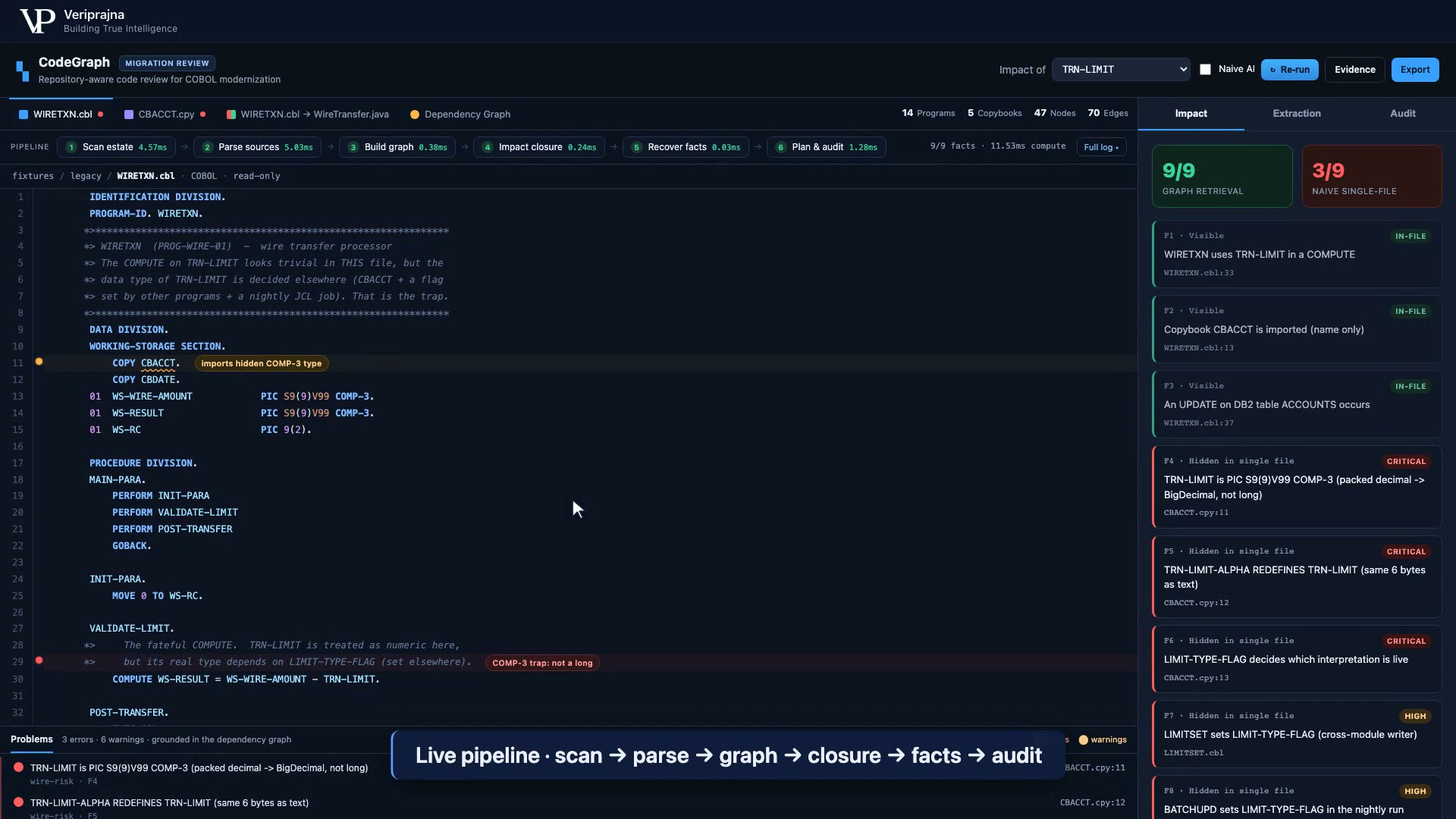Click step 3 number badge Build graph

[x=353, y=147]
